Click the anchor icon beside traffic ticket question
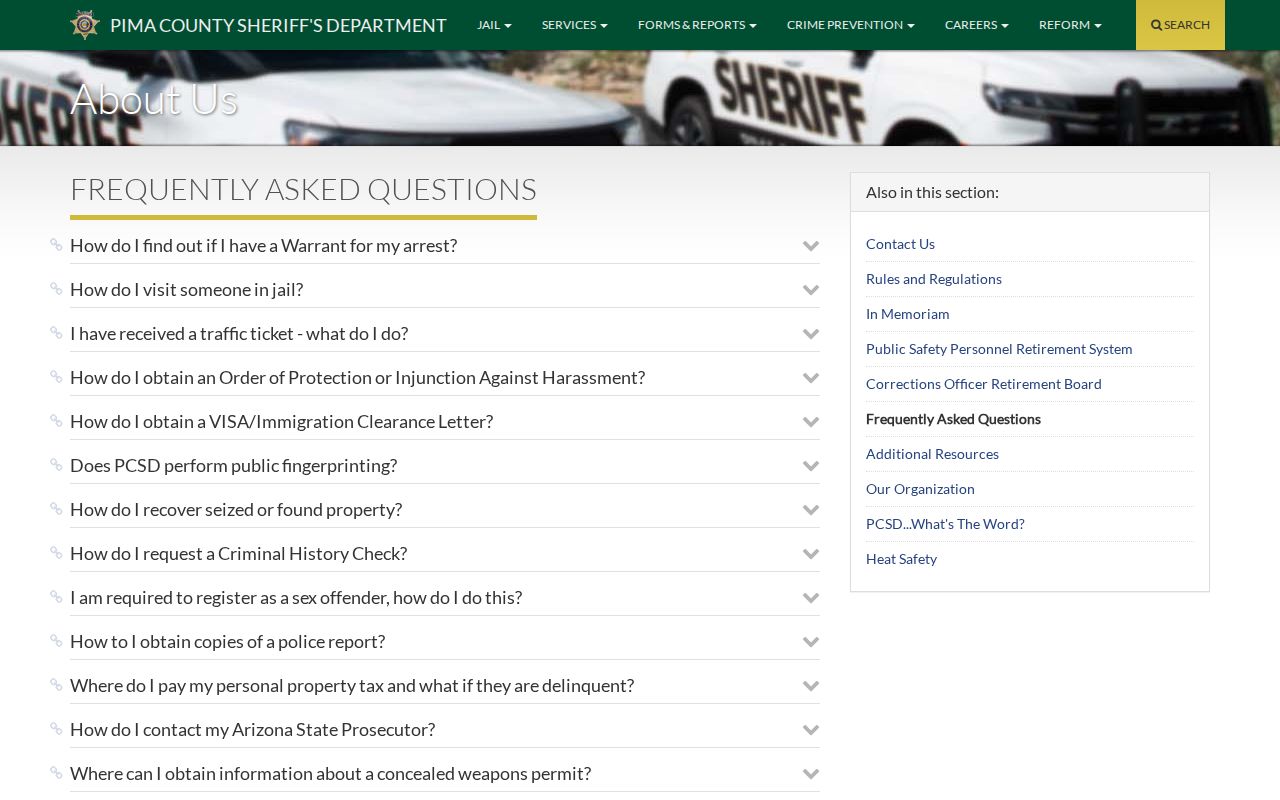Image resolution: width=1280 pixels, height=800 pixels. (x=56, y=333)
